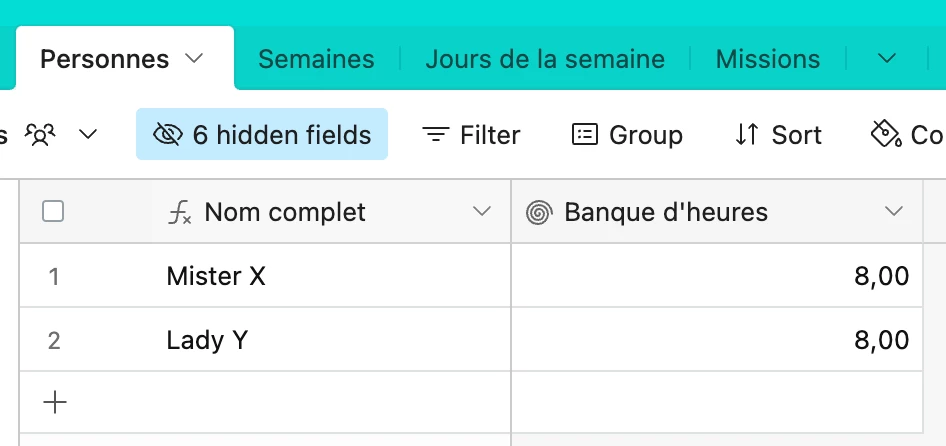Click the spiral rollup icon beside Banque d'heures
The height and width of the screenshot is (446, 946).
[x=539, y=213]
